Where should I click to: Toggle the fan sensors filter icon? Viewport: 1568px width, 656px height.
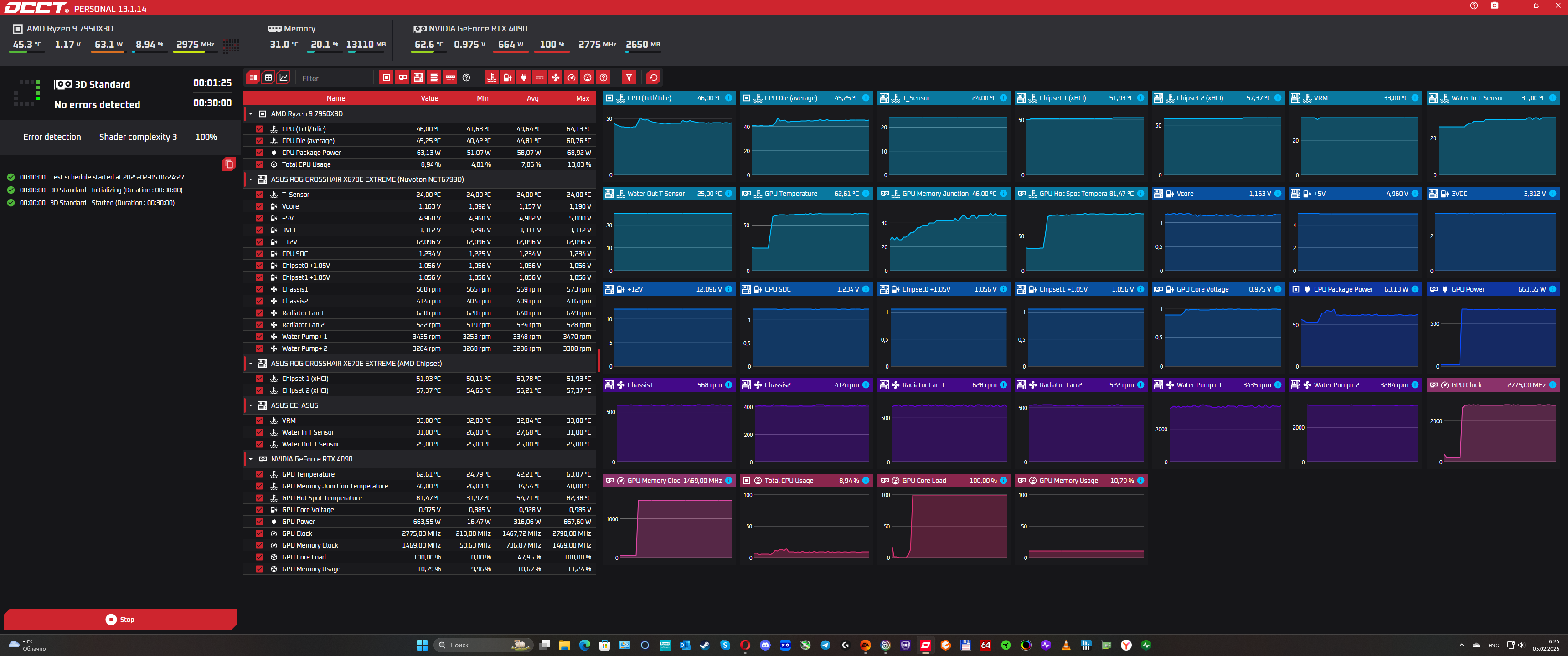pyautogui.click(x=555, y=77)
